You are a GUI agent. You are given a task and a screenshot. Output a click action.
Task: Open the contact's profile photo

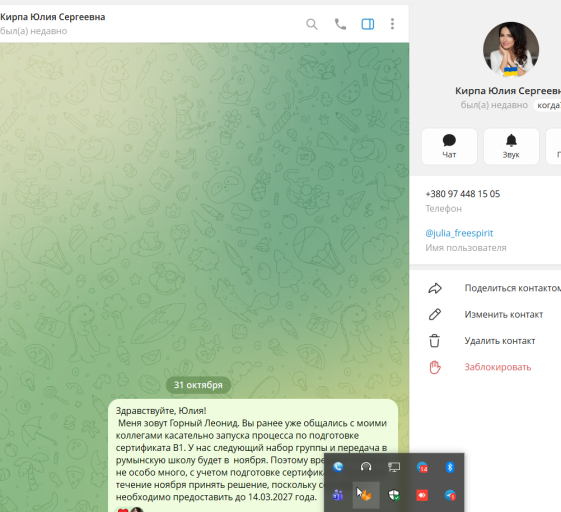coord(511,49)
